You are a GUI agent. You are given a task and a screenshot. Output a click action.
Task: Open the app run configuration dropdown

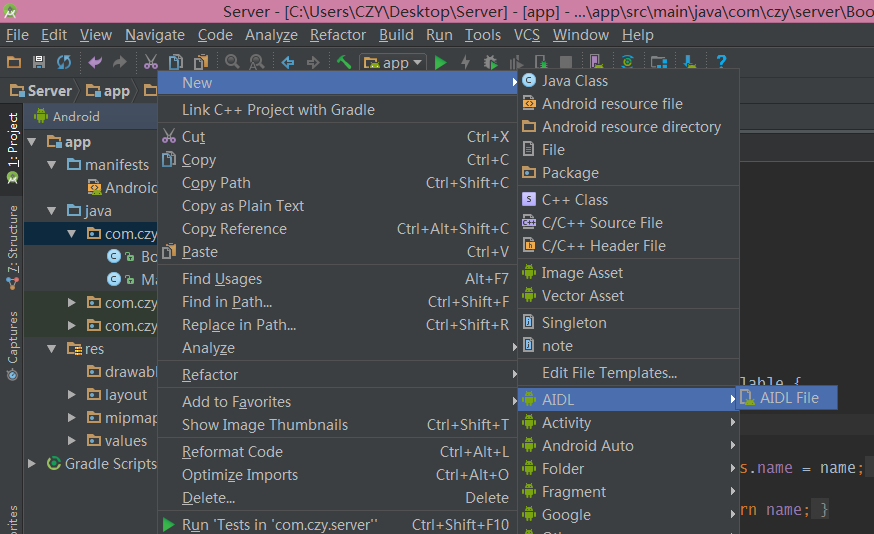point(394,62)
